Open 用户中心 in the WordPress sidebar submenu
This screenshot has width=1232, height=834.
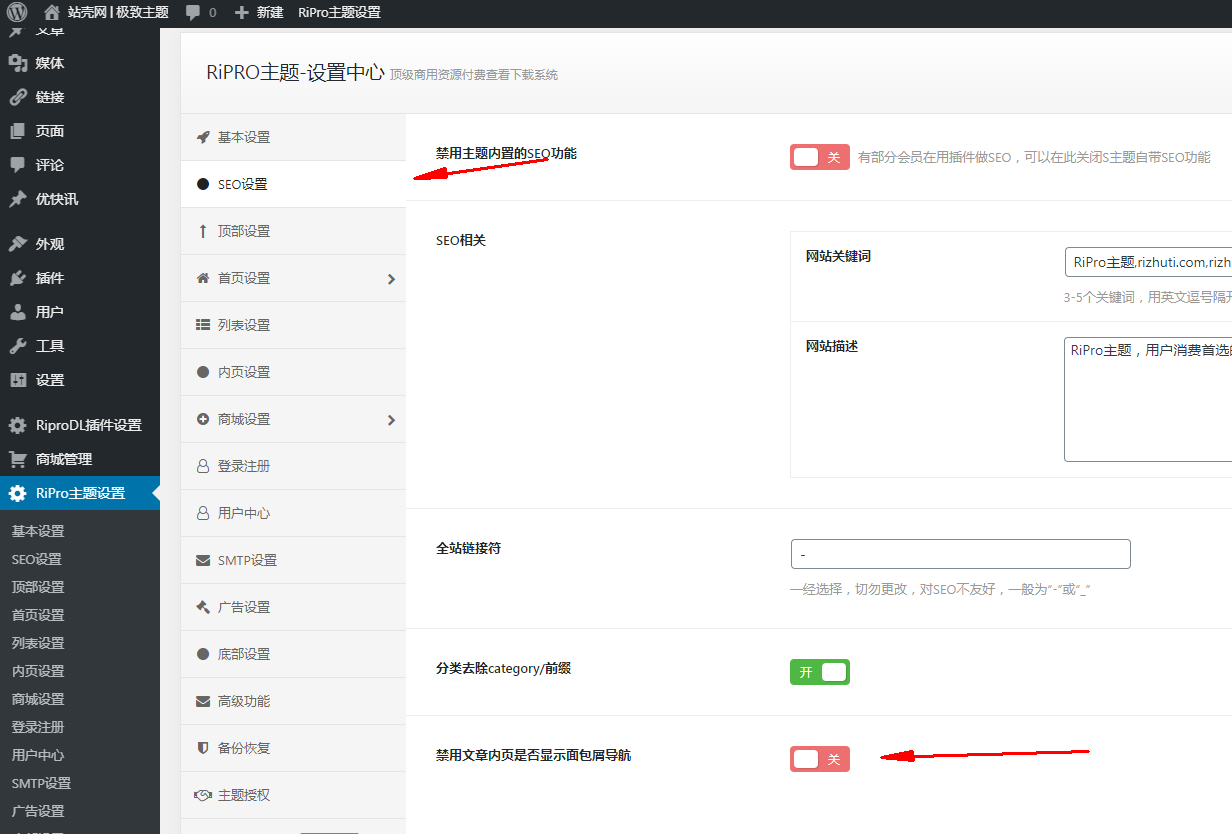(38, 755)
